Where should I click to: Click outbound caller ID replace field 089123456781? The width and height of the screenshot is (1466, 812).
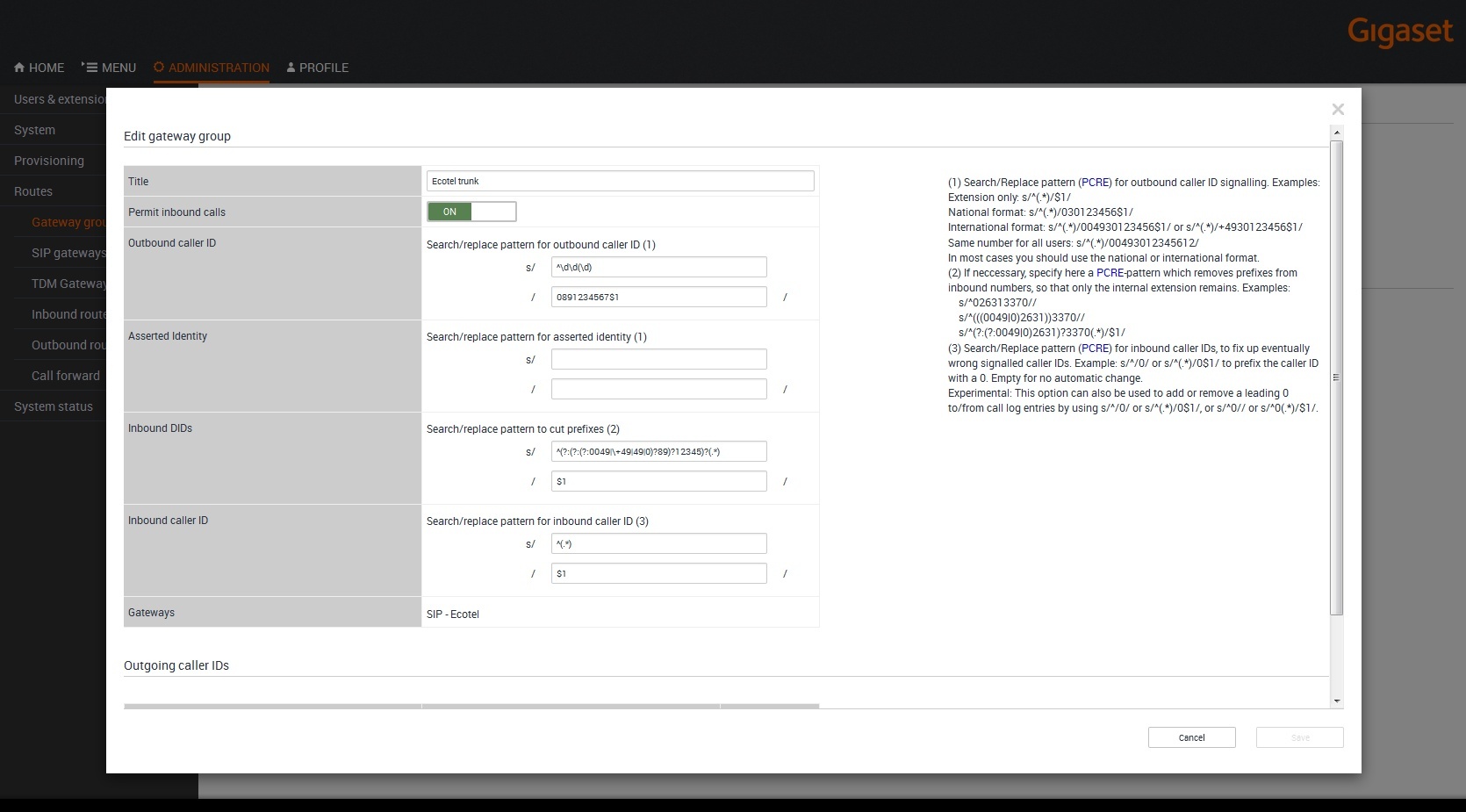[659, 297]
